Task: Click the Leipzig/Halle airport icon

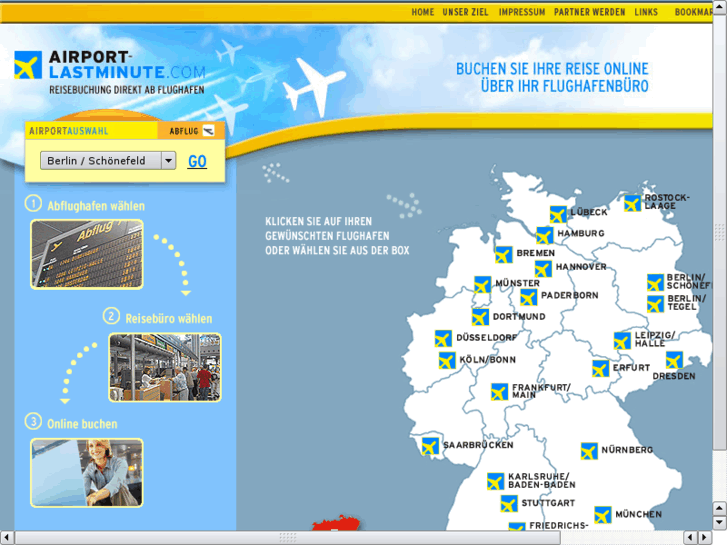Action: point(622,340)
